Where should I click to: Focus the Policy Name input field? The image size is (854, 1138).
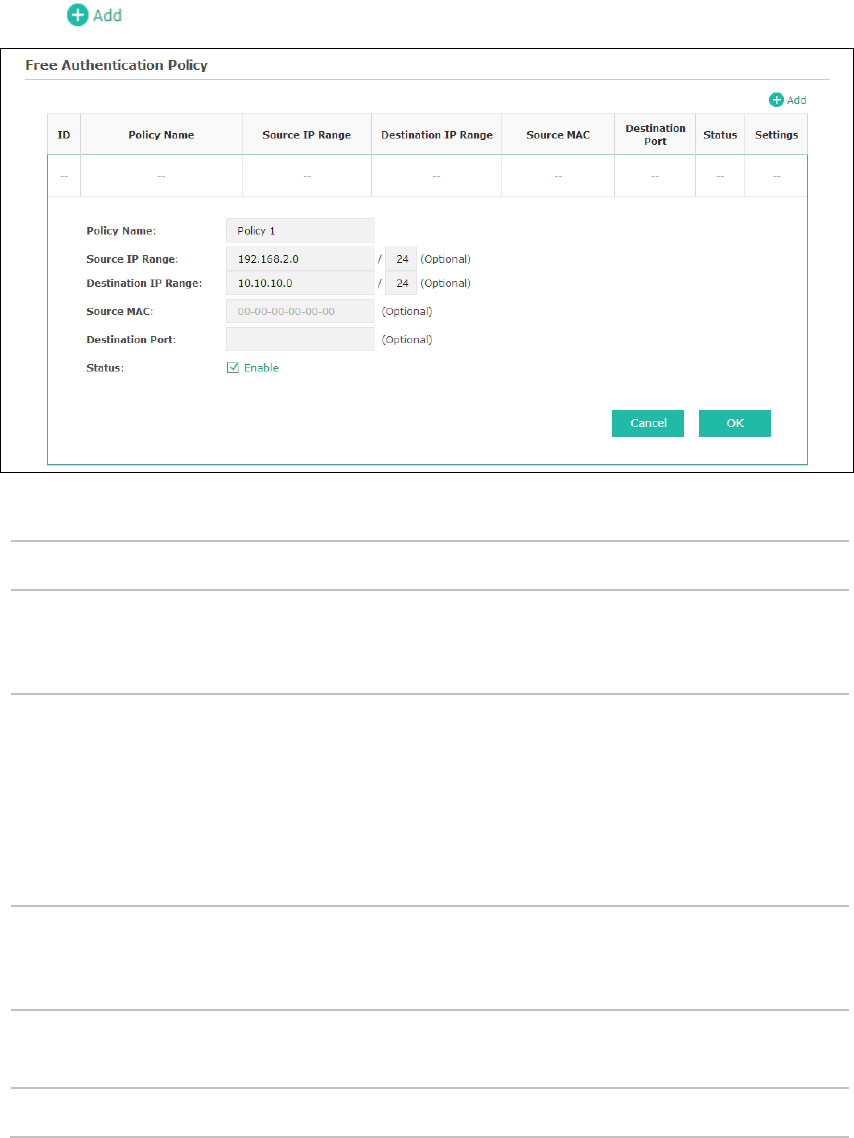point(300,231)
